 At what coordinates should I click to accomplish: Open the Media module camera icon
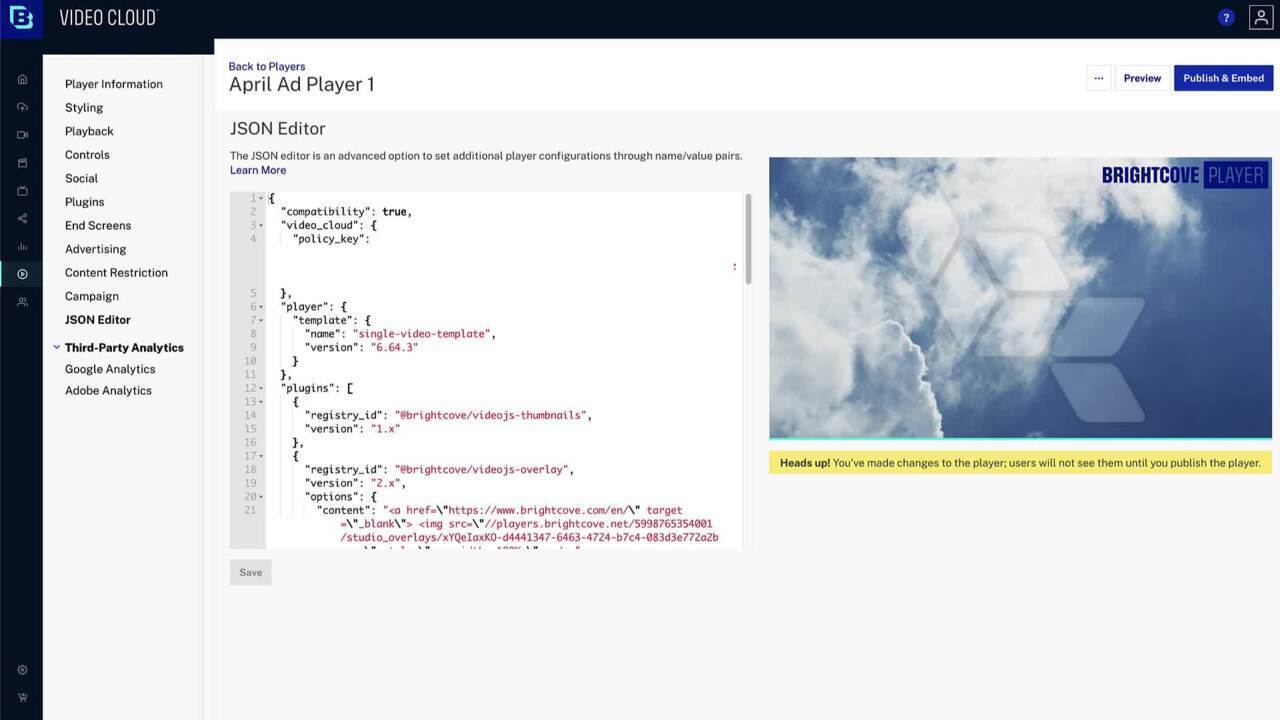pyautogui.click(x=22, y=135)
